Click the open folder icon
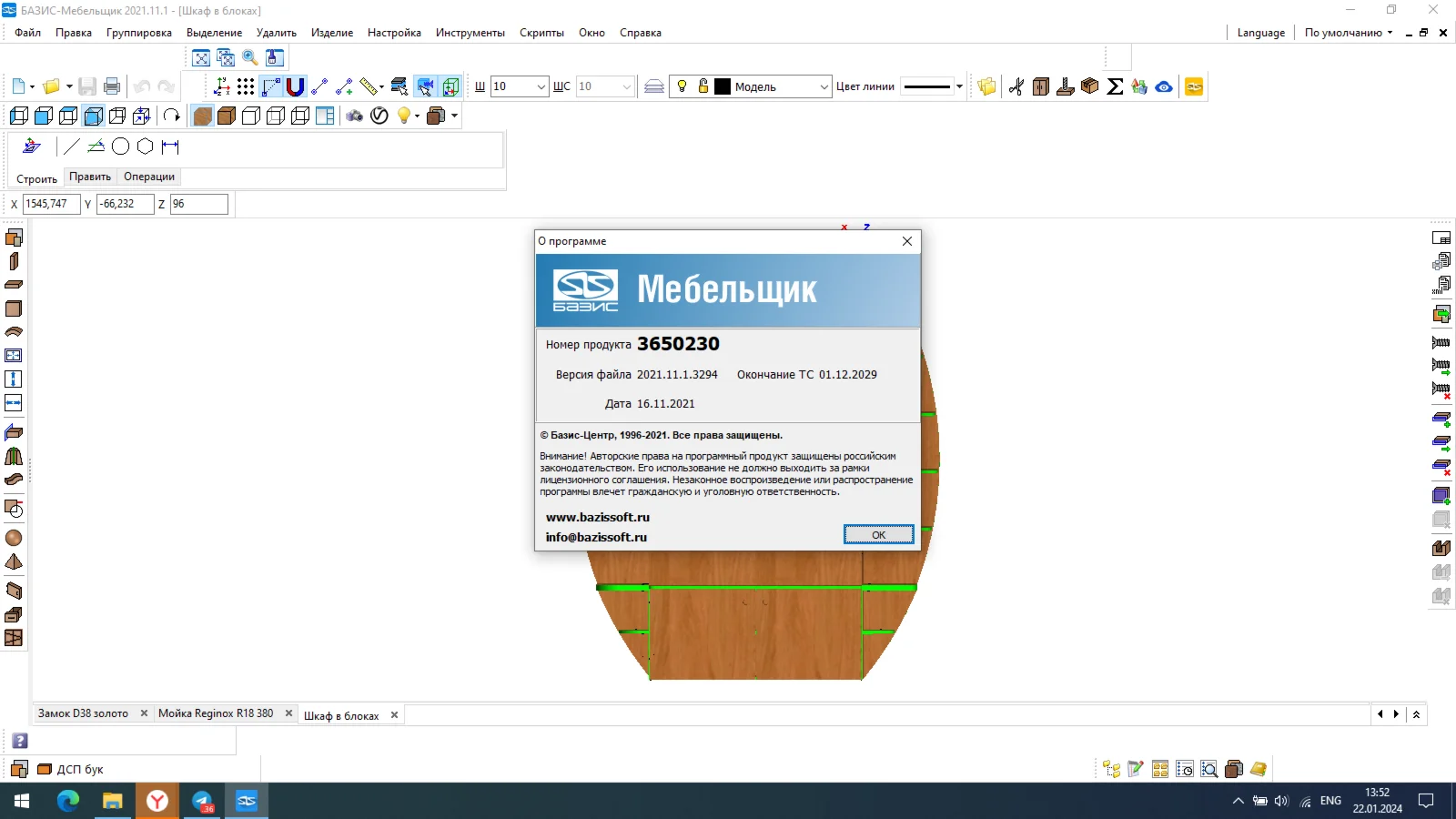 [52, 86]
